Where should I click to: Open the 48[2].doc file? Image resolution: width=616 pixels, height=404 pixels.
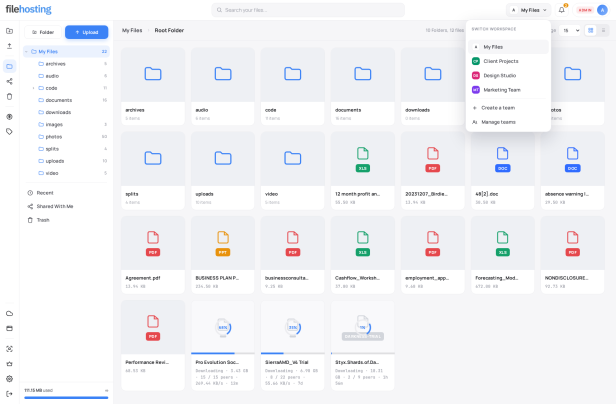[502, 171]
